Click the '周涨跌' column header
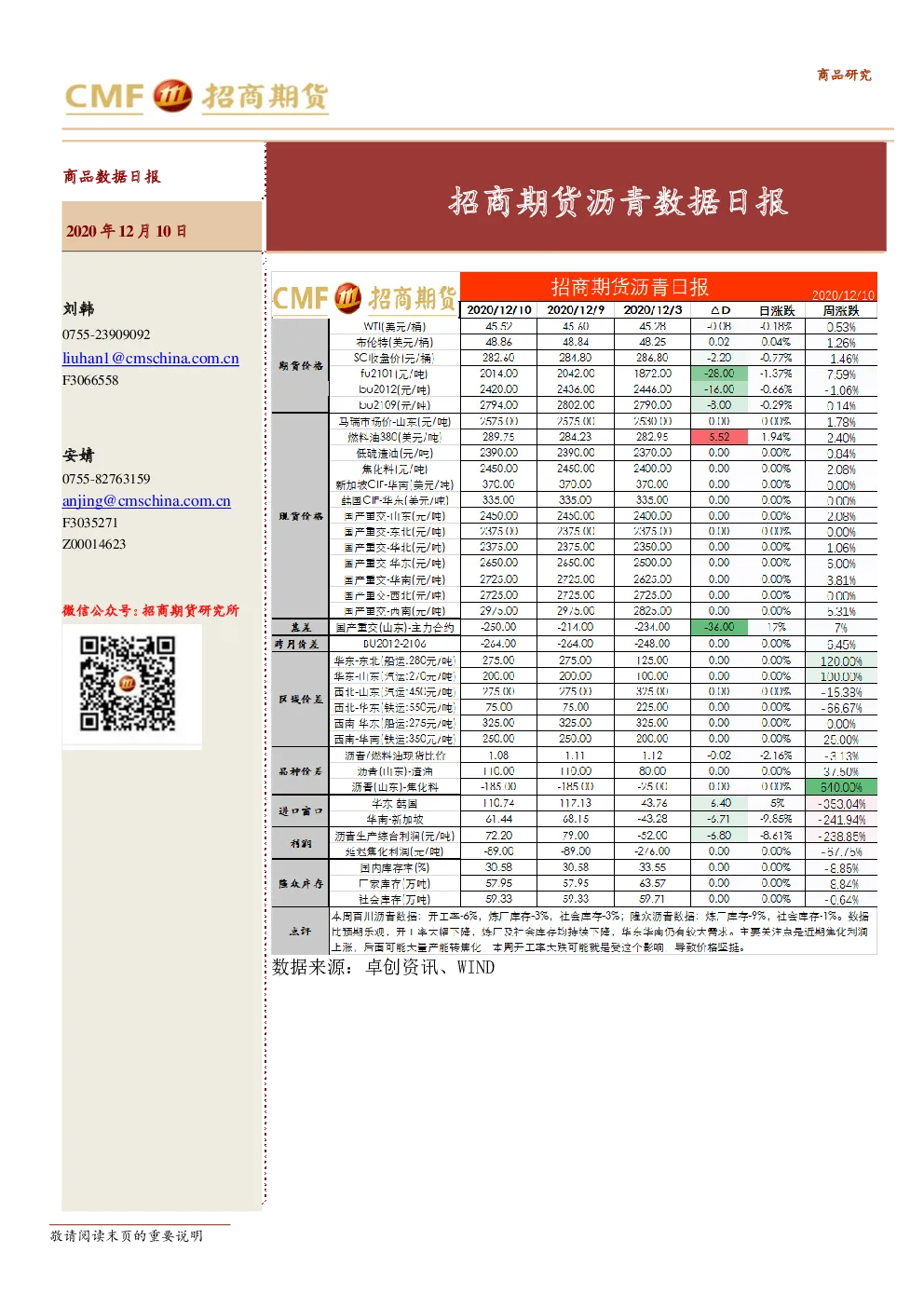The image size is (924, 1307). click(x=841, y=310)
